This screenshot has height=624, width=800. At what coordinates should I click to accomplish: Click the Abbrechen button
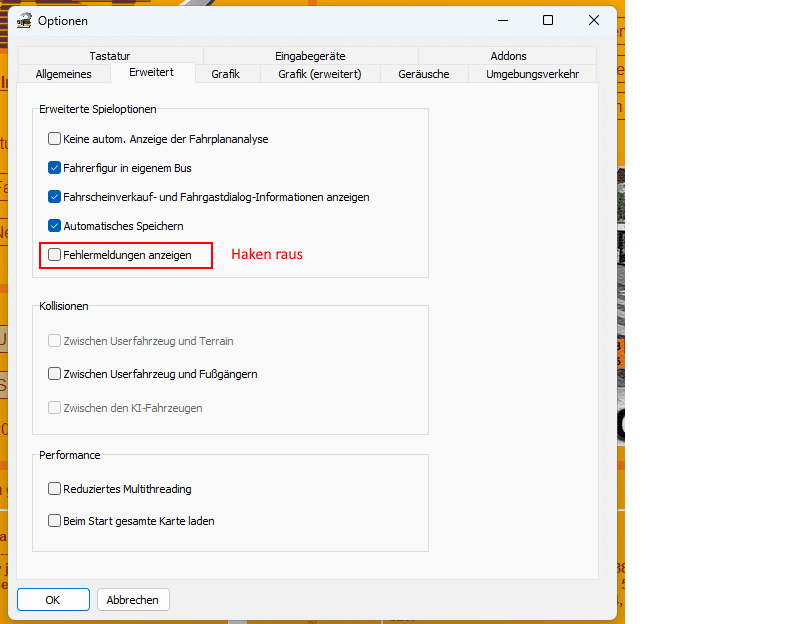133,600
